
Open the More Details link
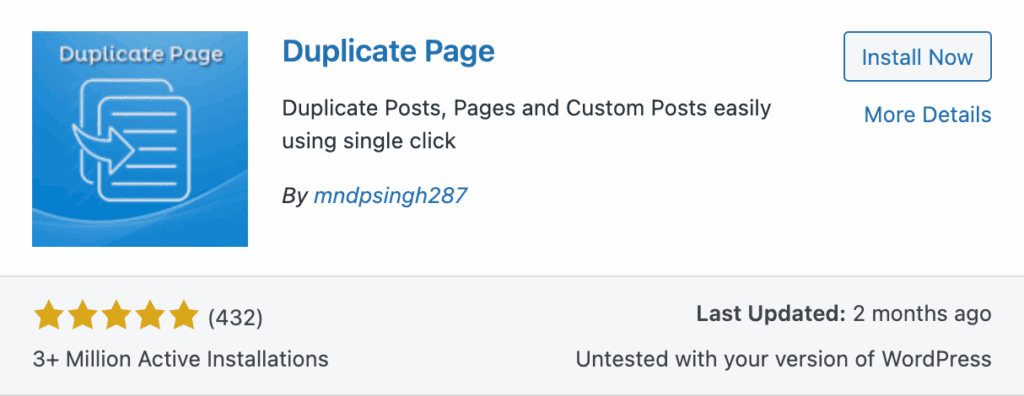(x=927, y=115)
